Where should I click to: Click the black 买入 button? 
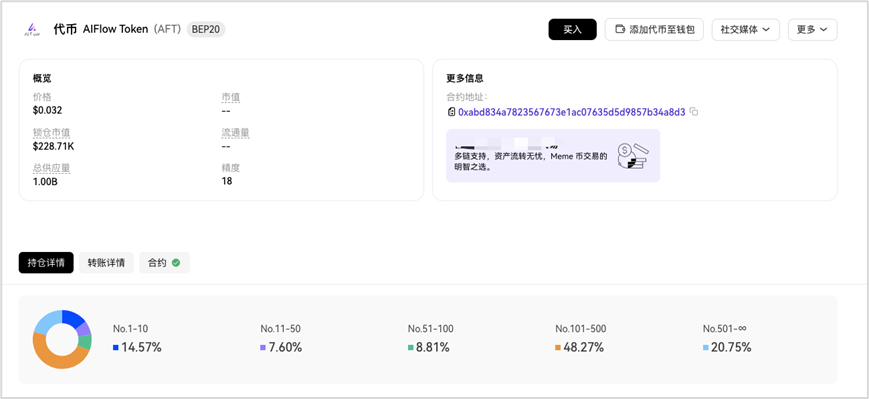(572, 29)
